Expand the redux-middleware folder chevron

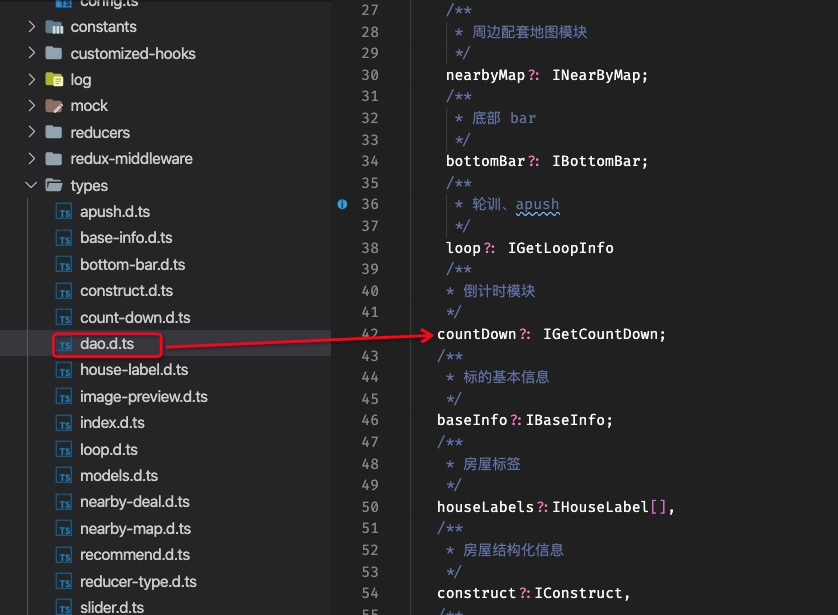click(x=32, y=158)
